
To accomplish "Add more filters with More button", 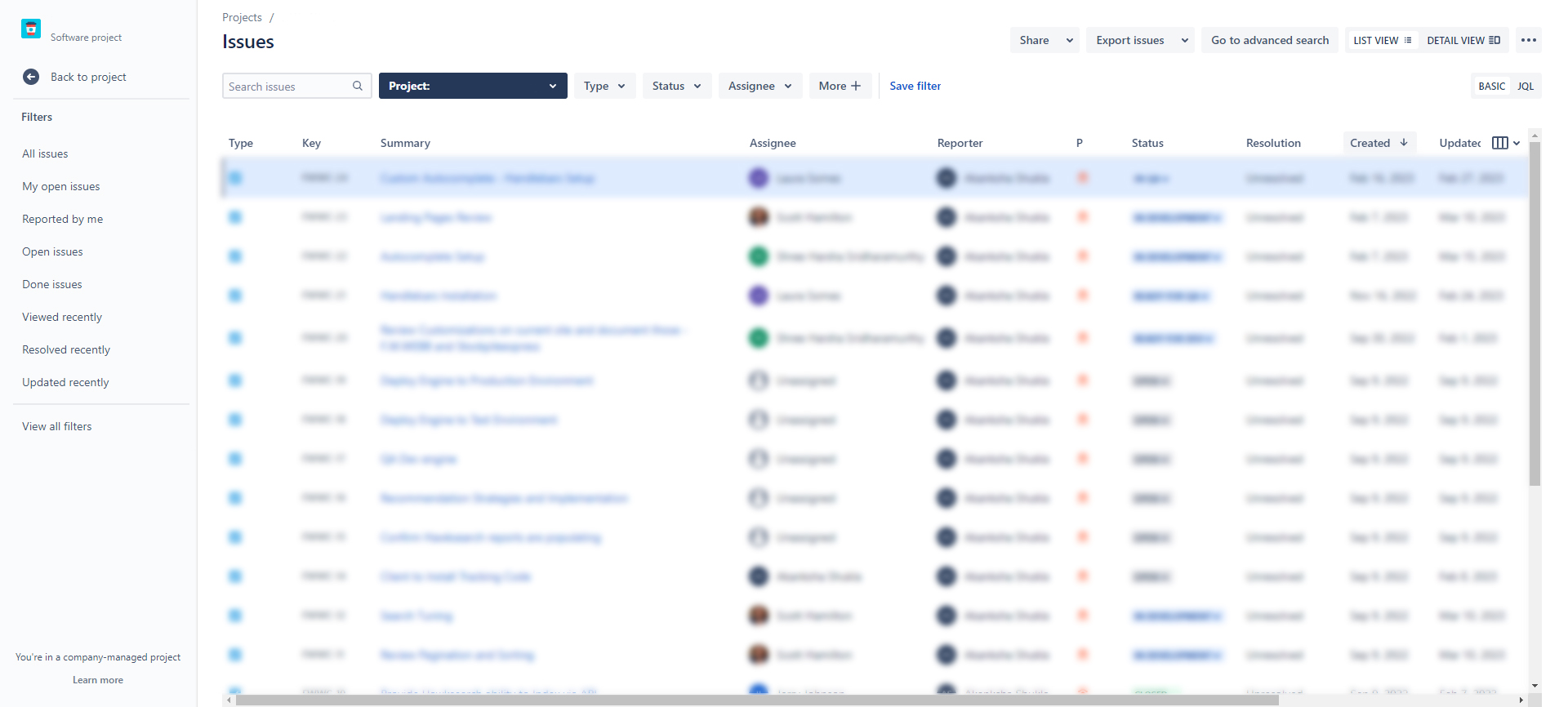I will coord(840,86).
